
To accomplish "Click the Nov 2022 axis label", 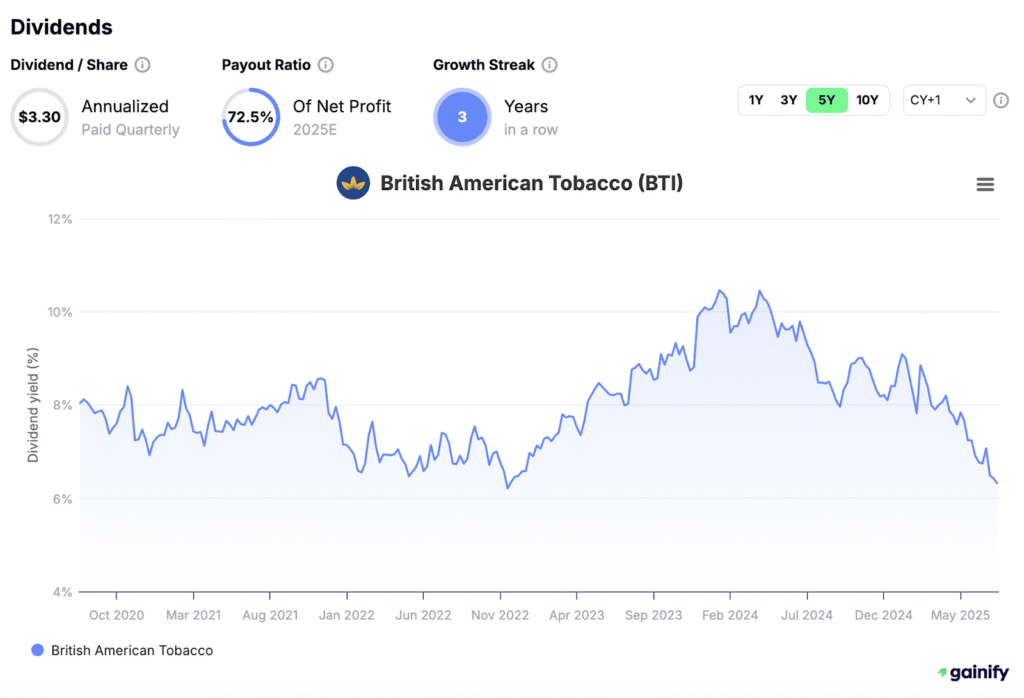I will point(500,615).
